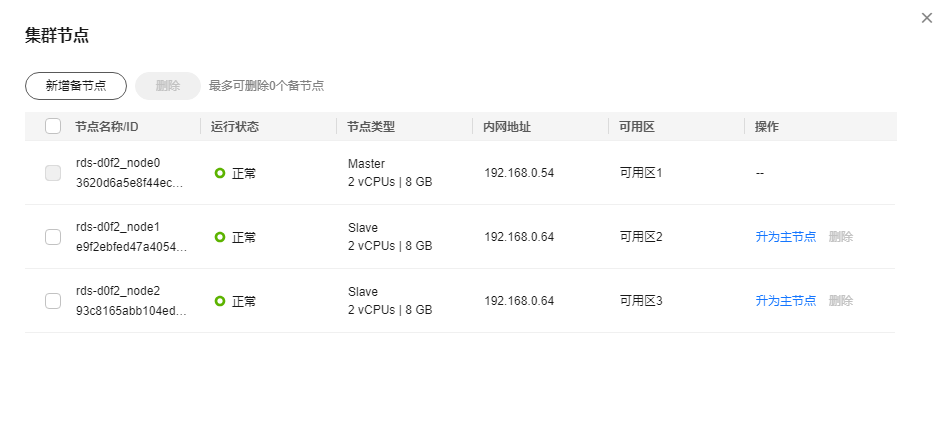Screen dimensions: 944x435
Task: Click the 节点名称/ID column header
Action: tap(106, 127)
